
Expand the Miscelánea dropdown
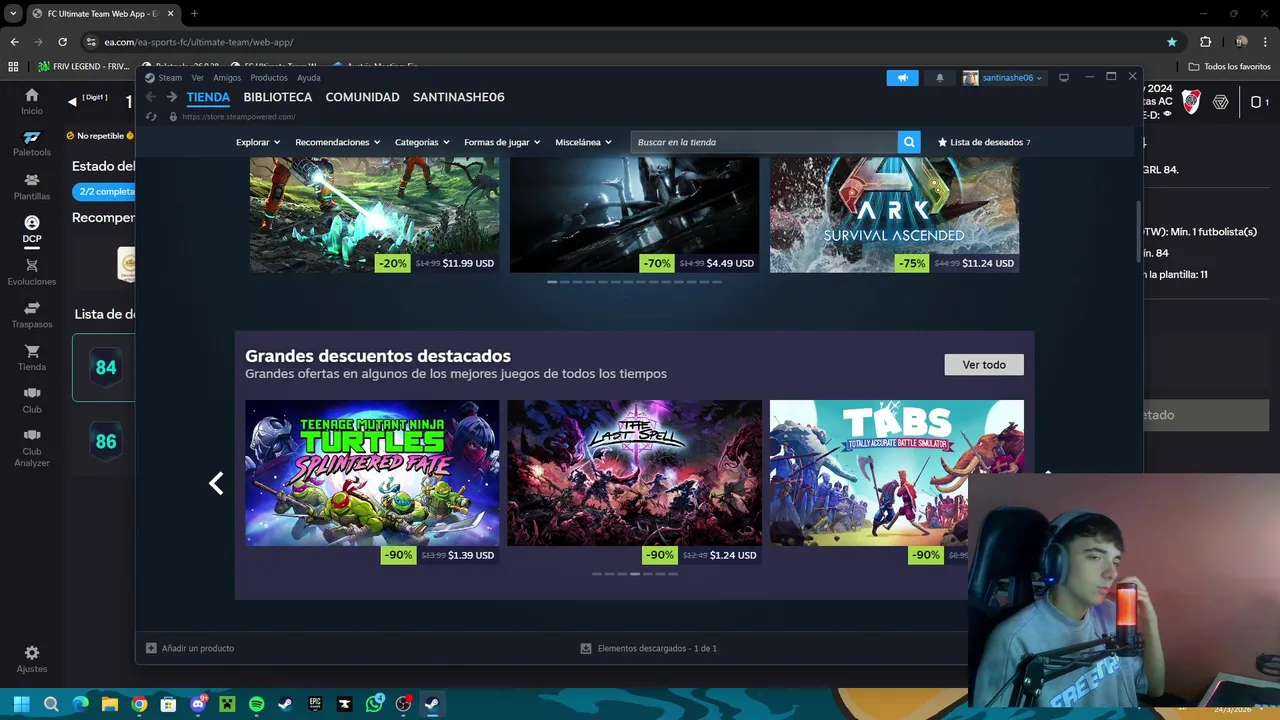click(x=583, y=142)
